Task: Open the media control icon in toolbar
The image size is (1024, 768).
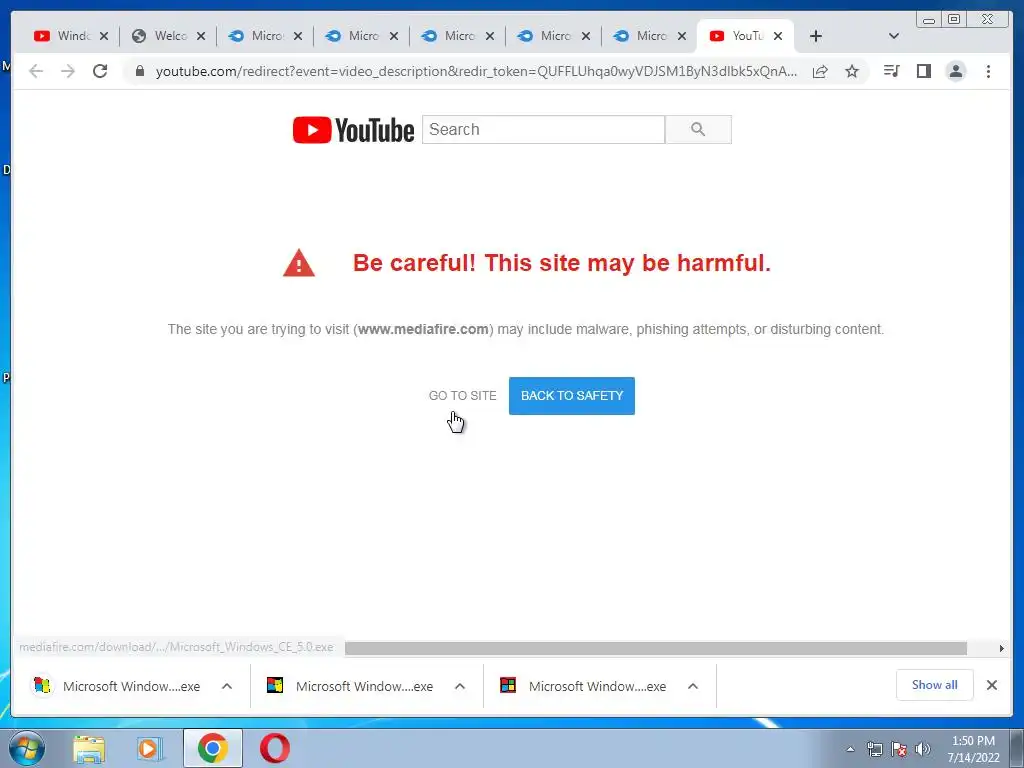Action: click(891, 71)
